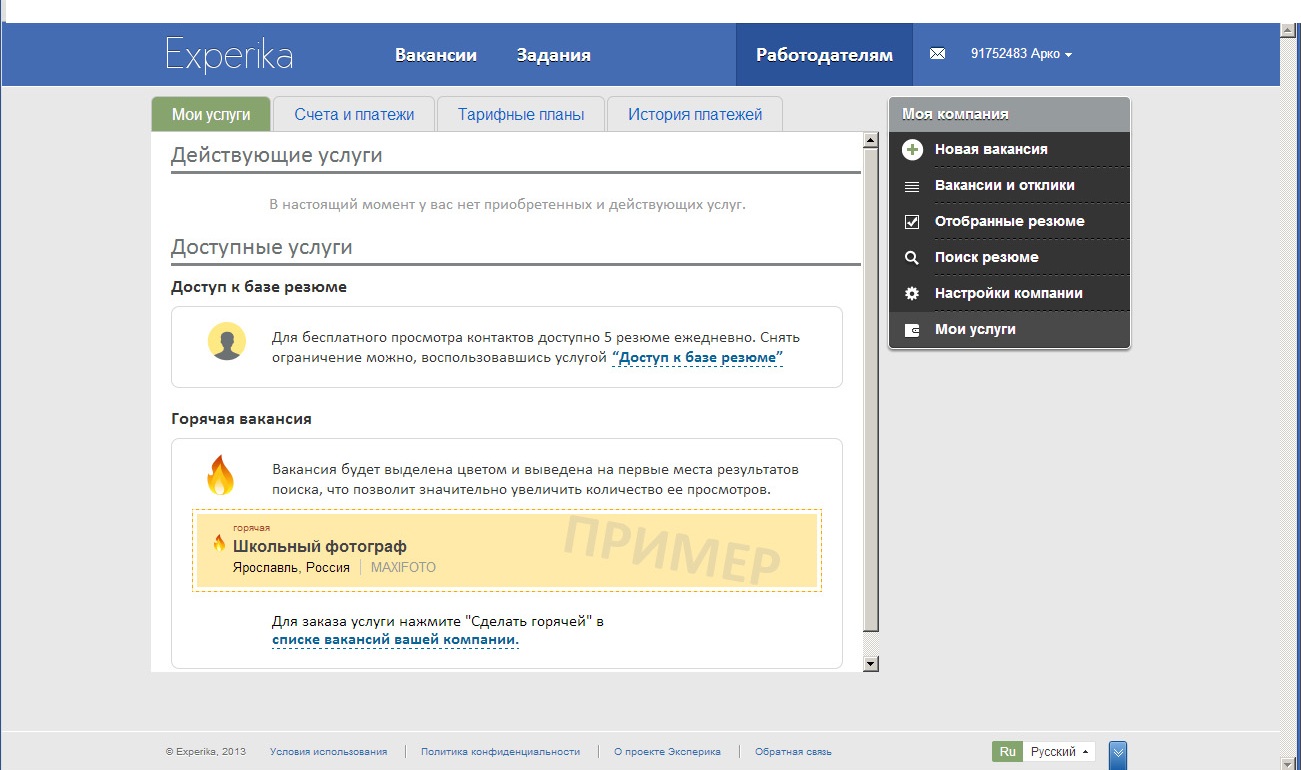Open Вакансии in top navigation

(436, 55)
